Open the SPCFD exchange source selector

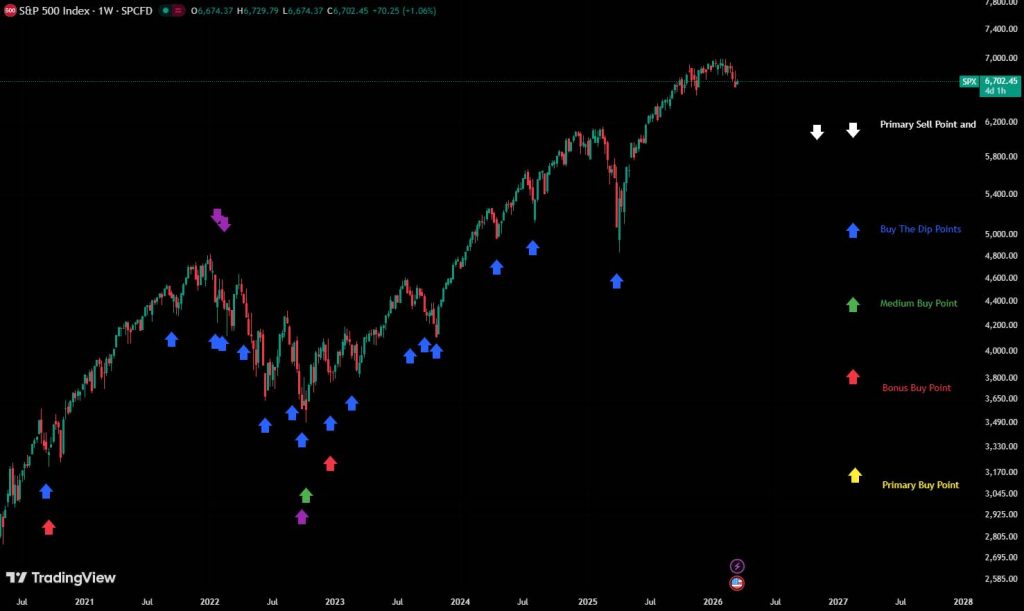tap(138, 11)
